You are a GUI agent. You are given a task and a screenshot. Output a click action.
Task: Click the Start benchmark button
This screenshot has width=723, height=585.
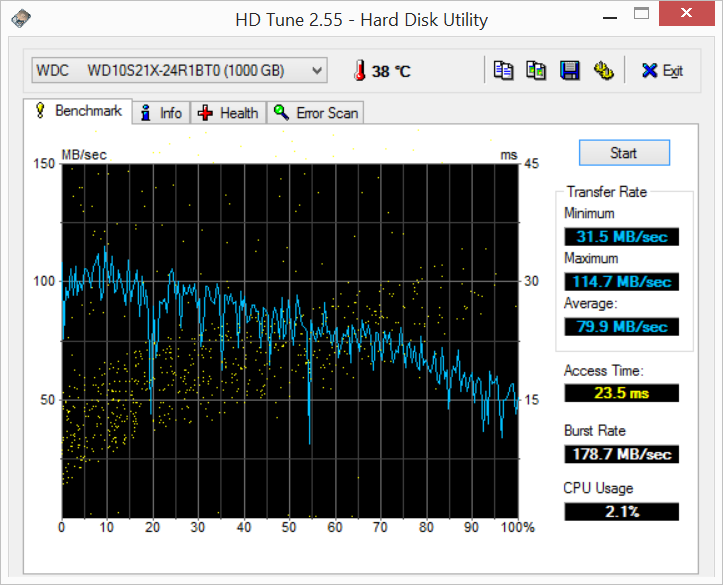624,153
